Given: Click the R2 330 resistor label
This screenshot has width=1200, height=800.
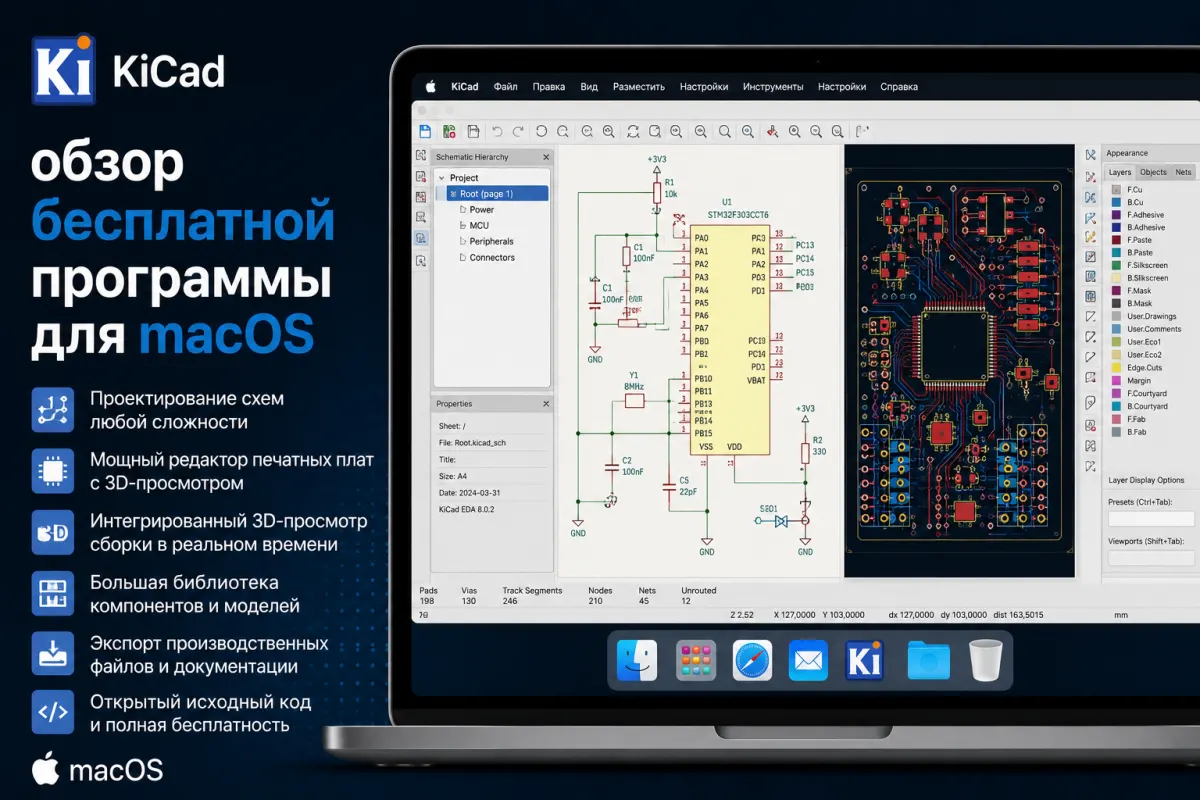Looking at the screenshot, I should 818,446.
